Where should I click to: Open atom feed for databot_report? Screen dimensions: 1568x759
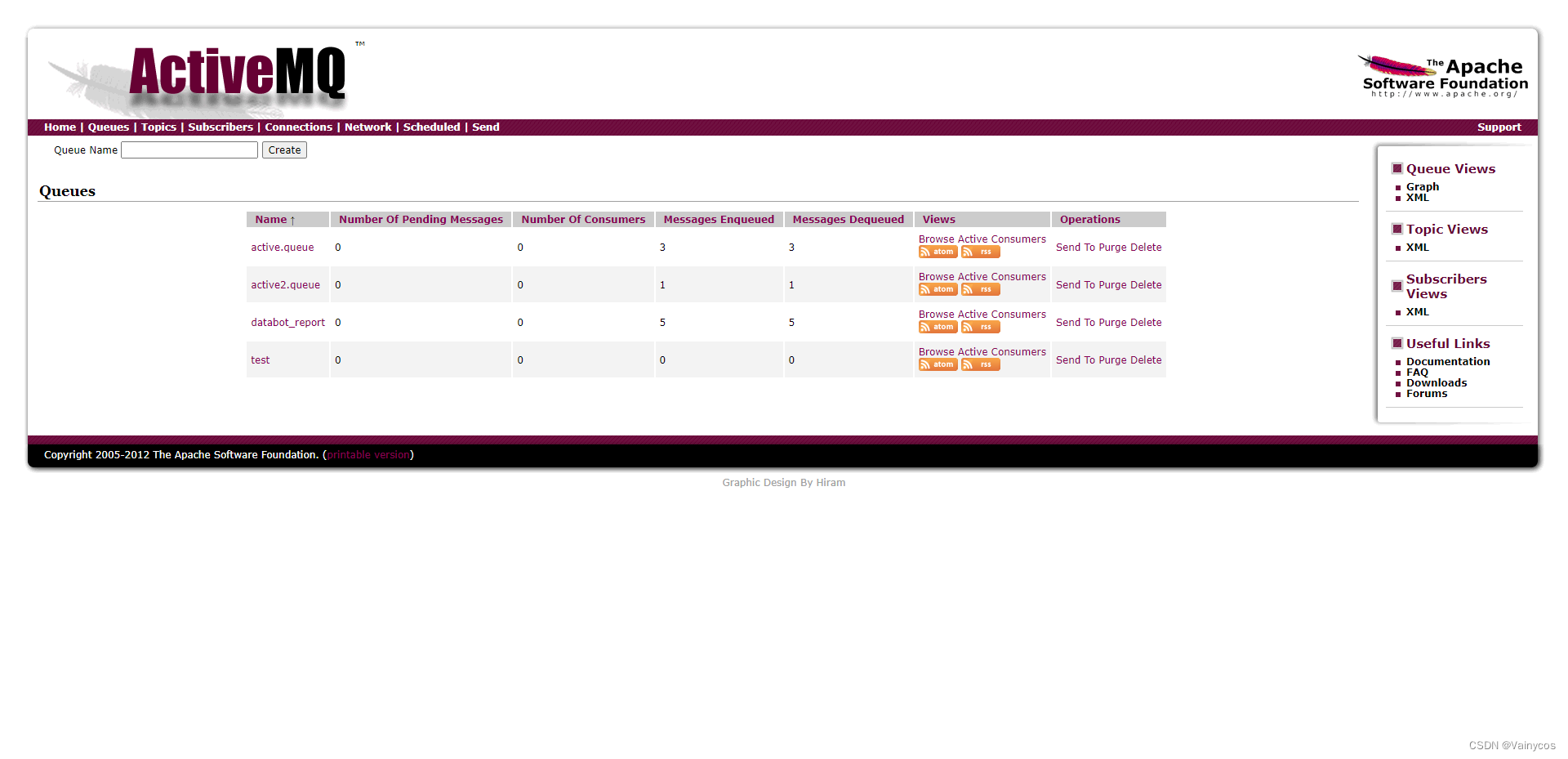(x=938, y=328)
